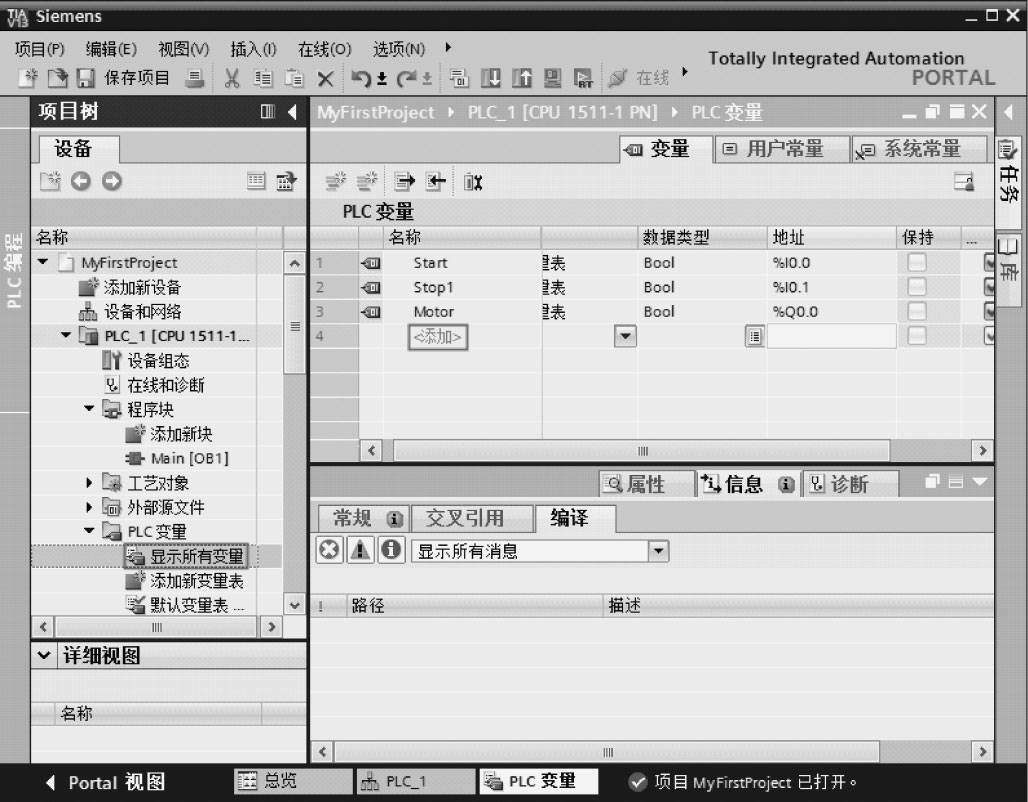Click the export tags icon
The image size is (1028, 802).
pos(405,182)
